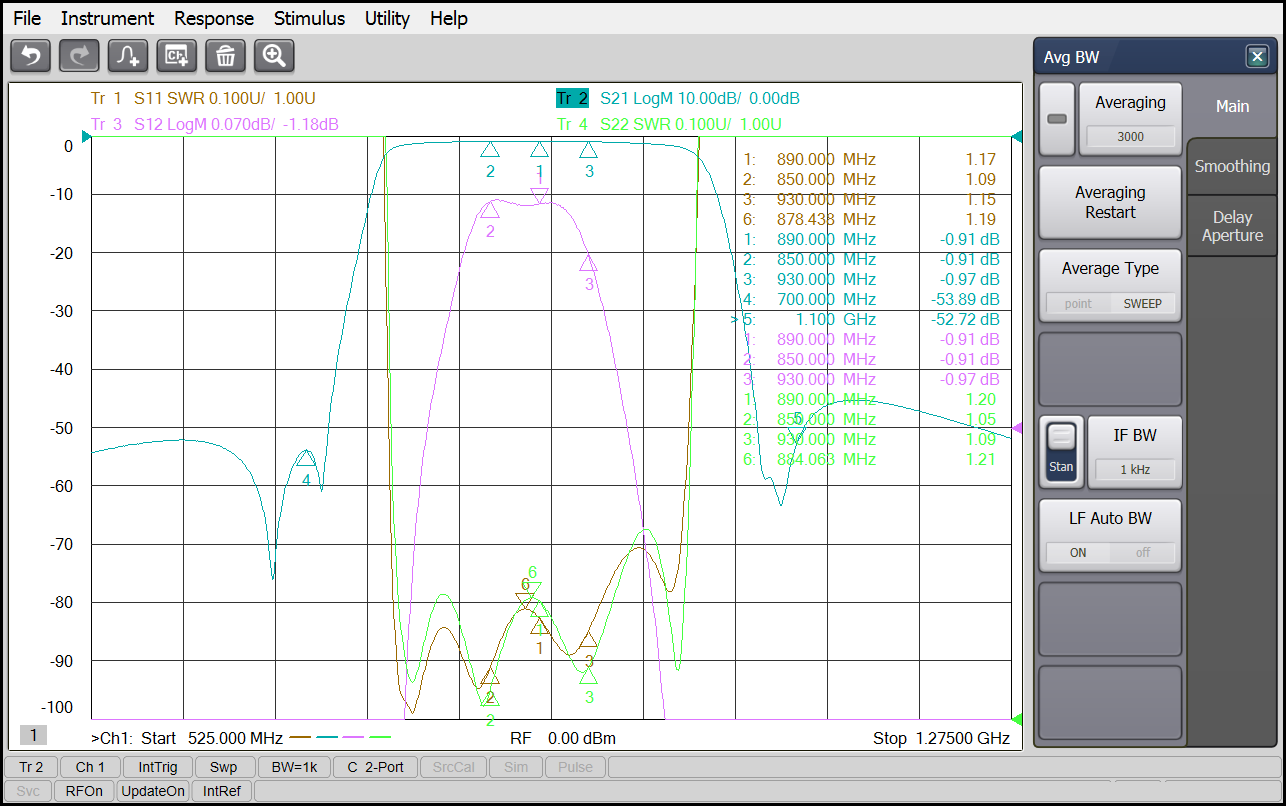
Task: Open the Instrument menu
Action: pyautogui.click(x=107, y=18)
